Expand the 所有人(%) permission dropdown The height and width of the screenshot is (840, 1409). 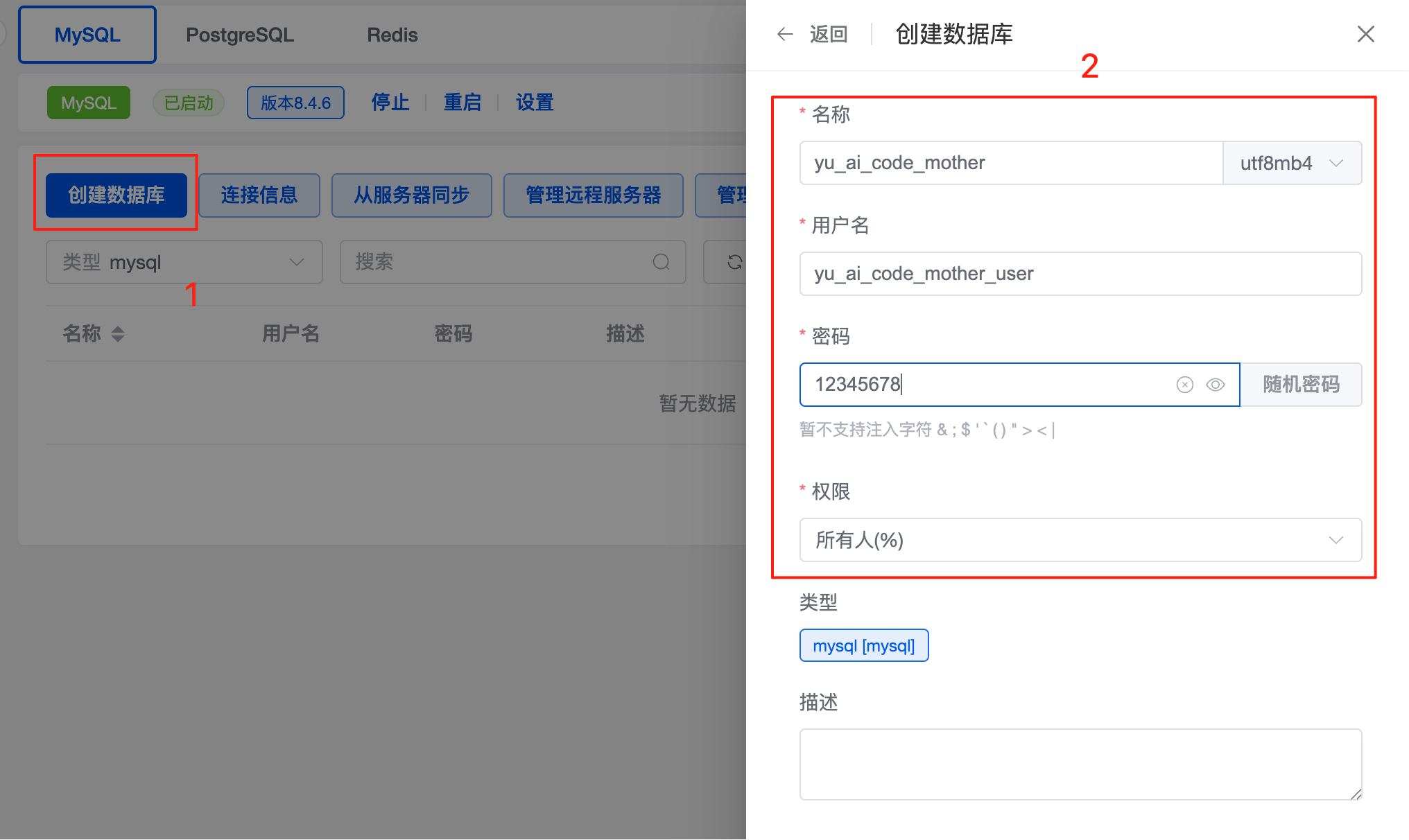click(1080, 540)
